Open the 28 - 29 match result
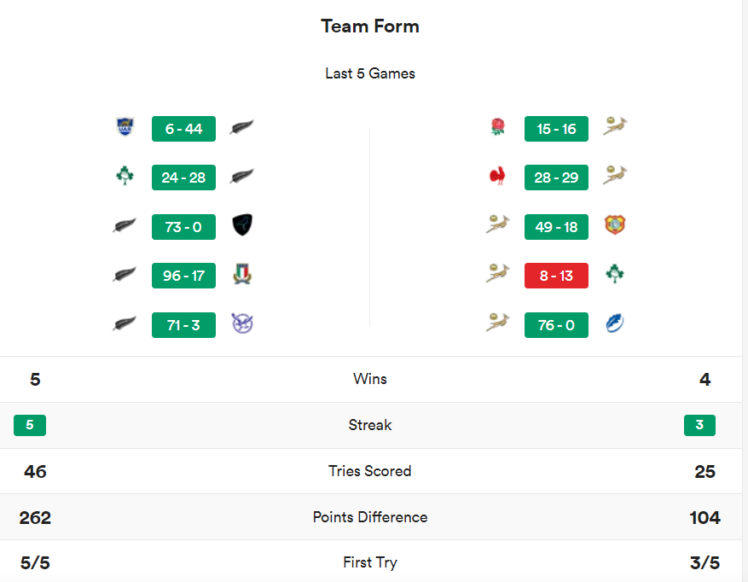 tap(556, 177)
